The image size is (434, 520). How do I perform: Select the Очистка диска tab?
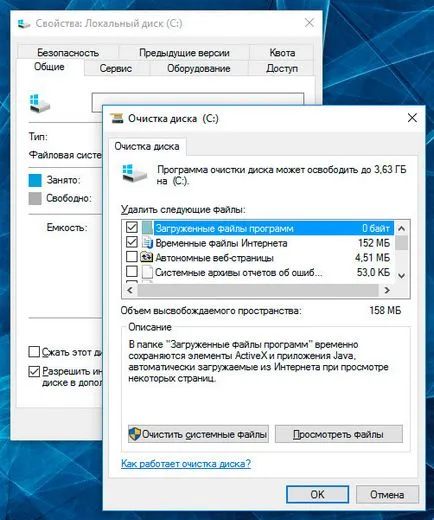[147, 146]
